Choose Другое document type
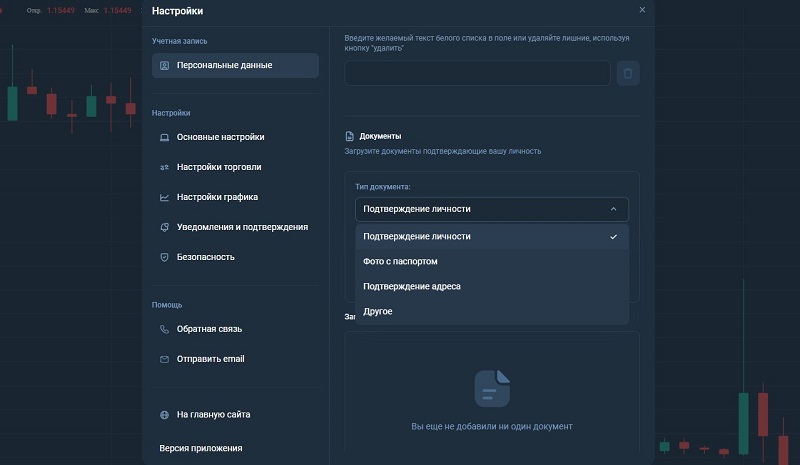This screenshot has width=800, height=465. click(x=492, y=311)
